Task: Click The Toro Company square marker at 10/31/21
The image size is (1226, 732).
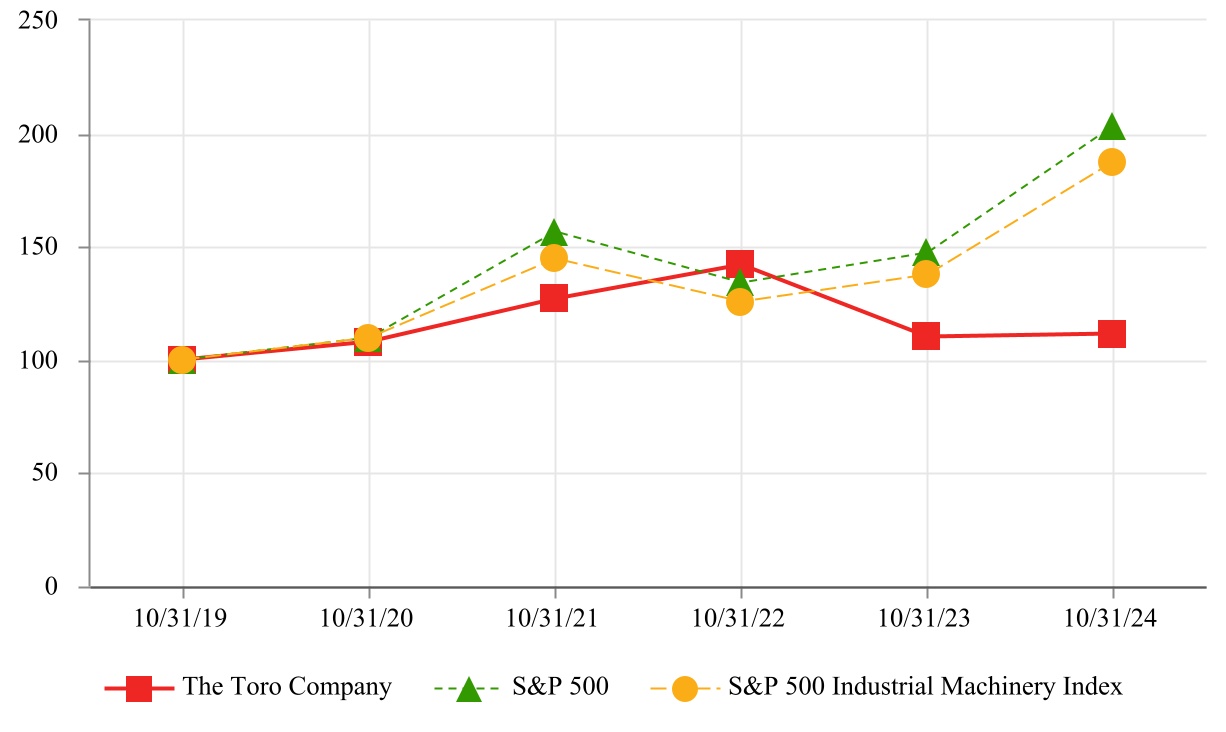Action: tap(554, 298)
